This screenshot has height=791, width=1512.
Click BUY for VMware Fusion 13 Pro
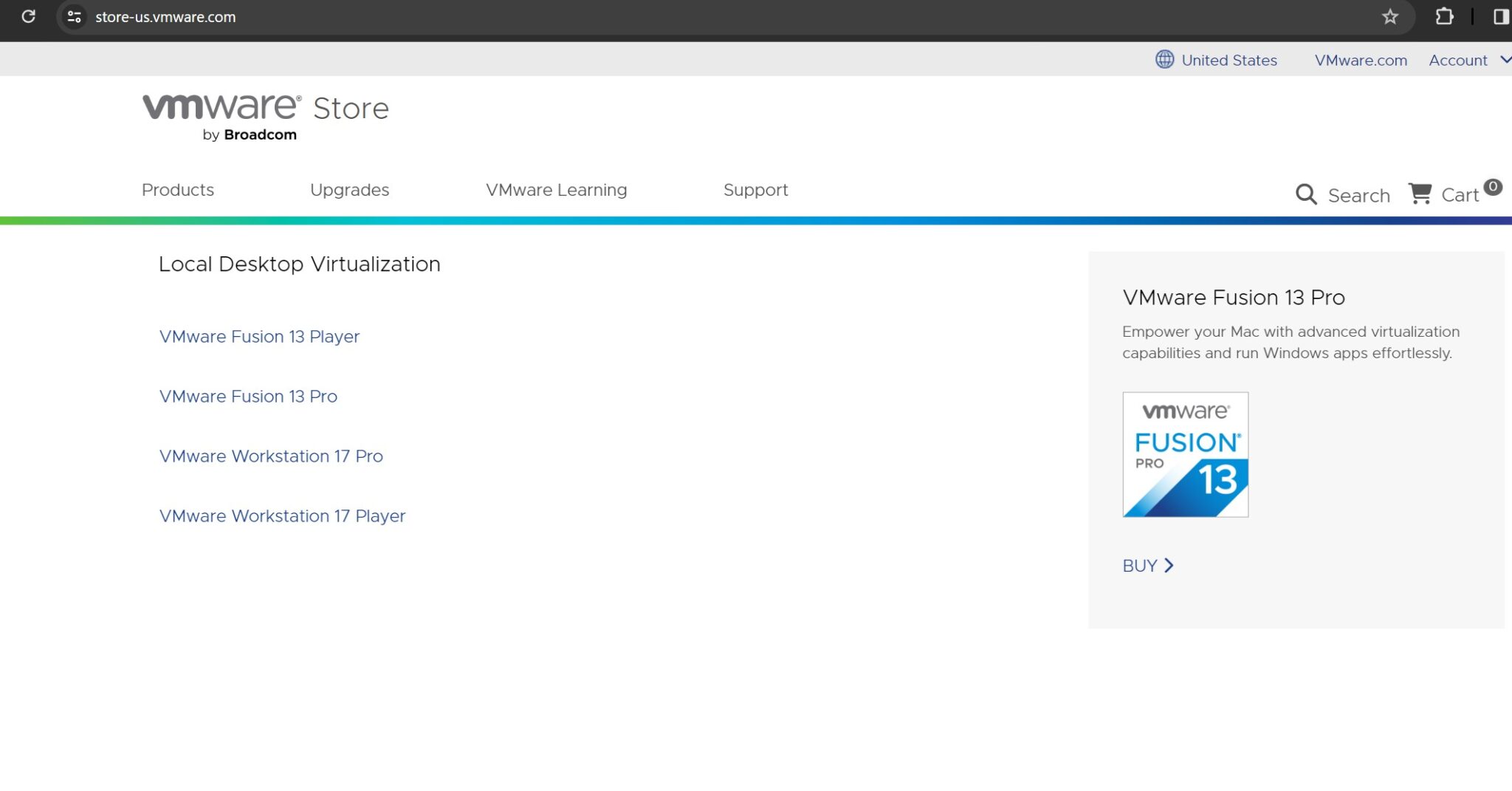tap(1146, 565)
